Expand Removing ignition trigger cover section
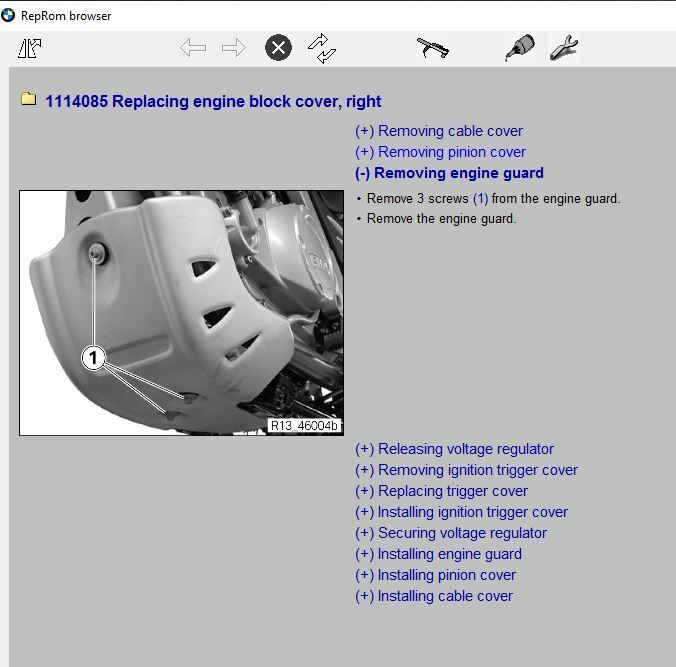This screenshot has height=667, width=676. tap(466, 470)
